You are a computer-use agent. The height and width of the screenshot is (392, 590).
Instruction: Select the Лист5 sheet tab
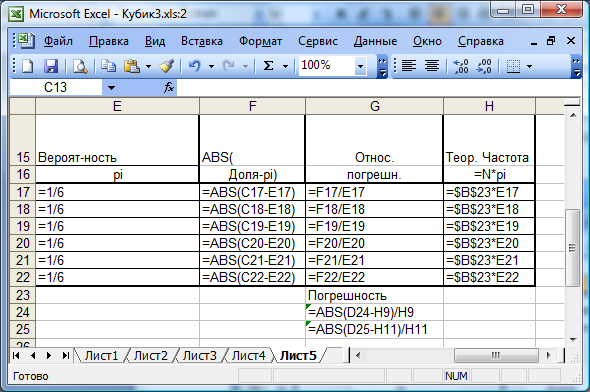(298, 356)
